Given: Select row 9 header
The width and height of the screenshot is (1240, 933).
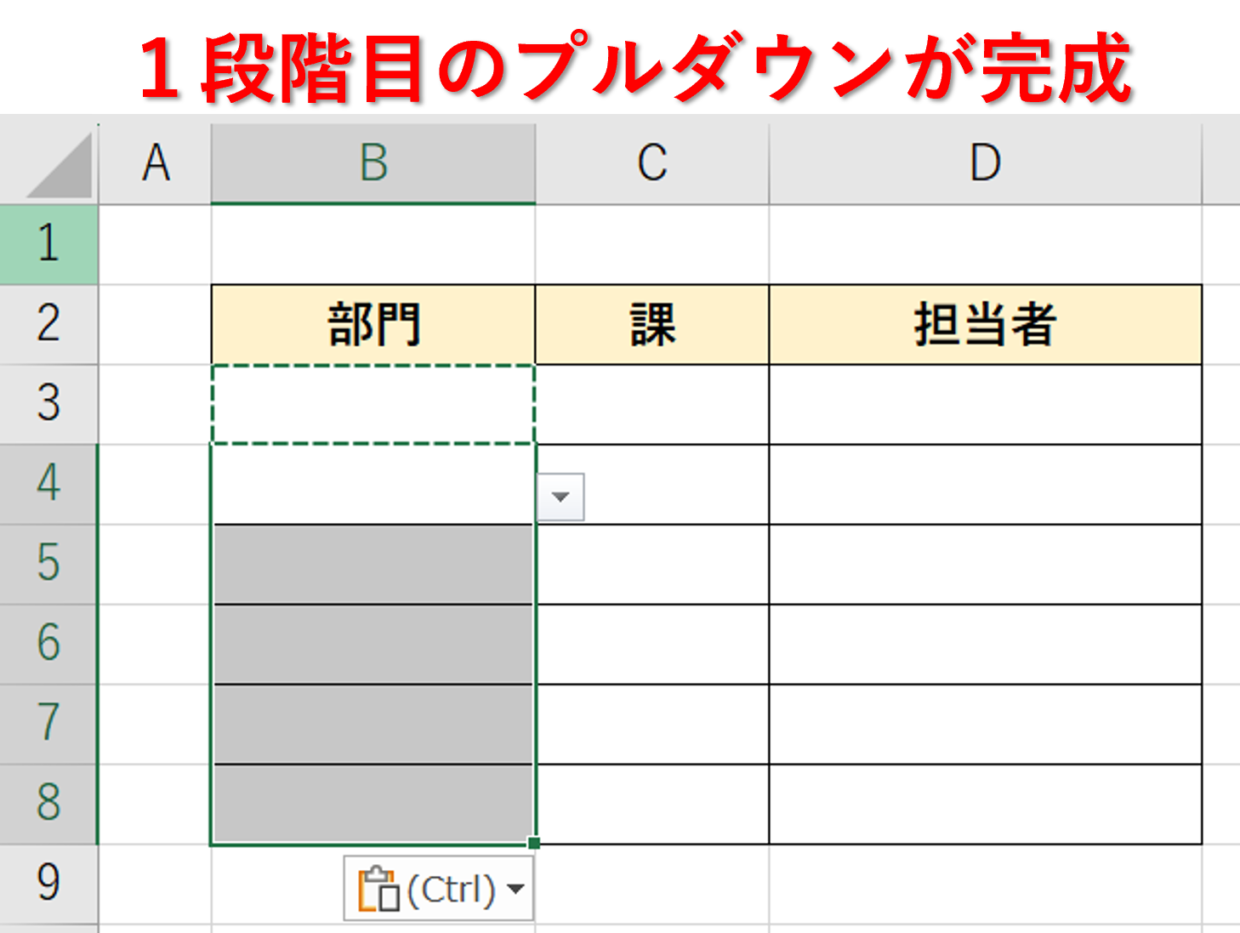Looking at the screenshot, I should click(49, 884).
